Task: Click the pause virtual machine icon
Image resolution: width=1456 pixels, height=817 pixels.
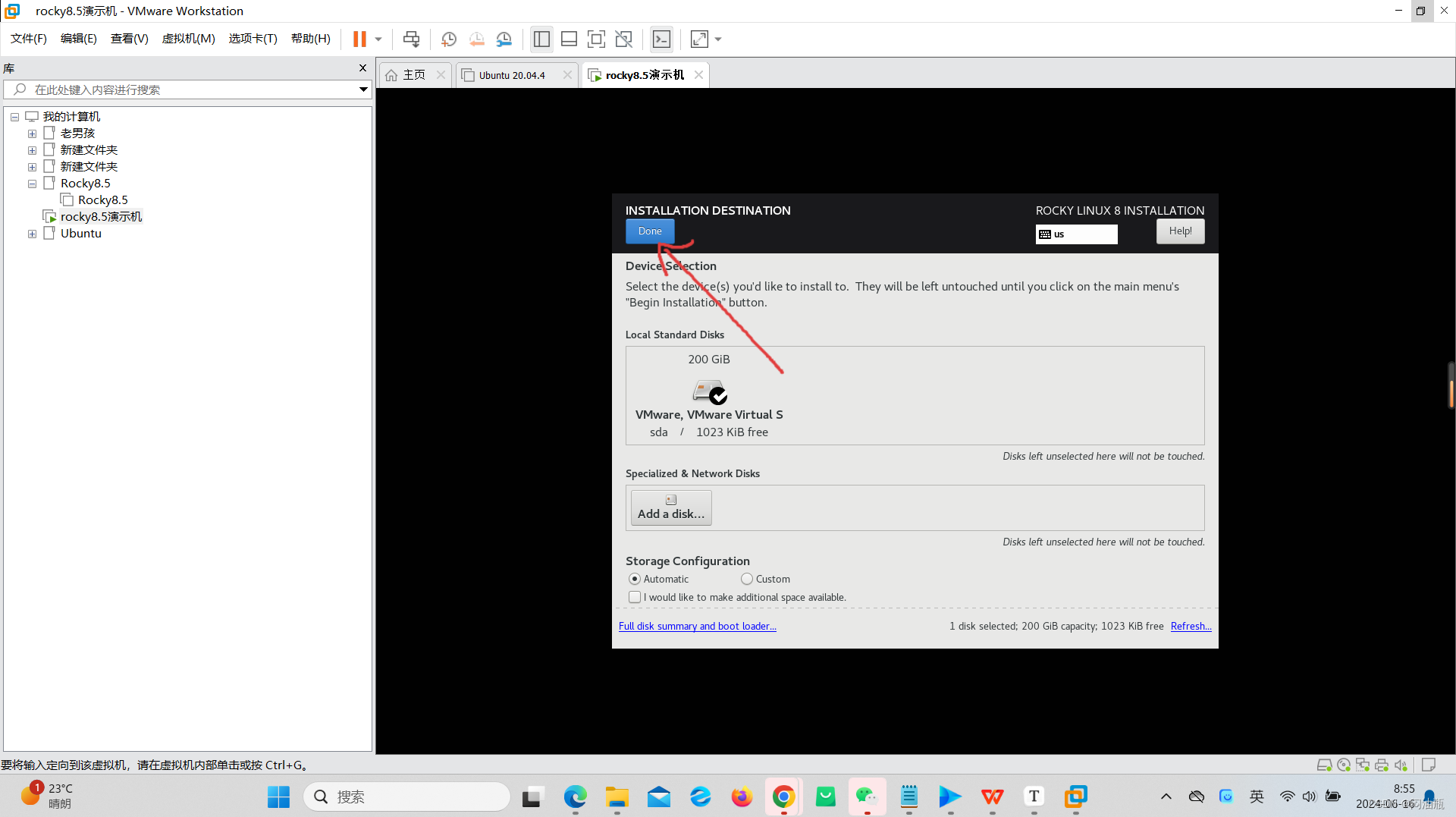Action: pos(359,39)
